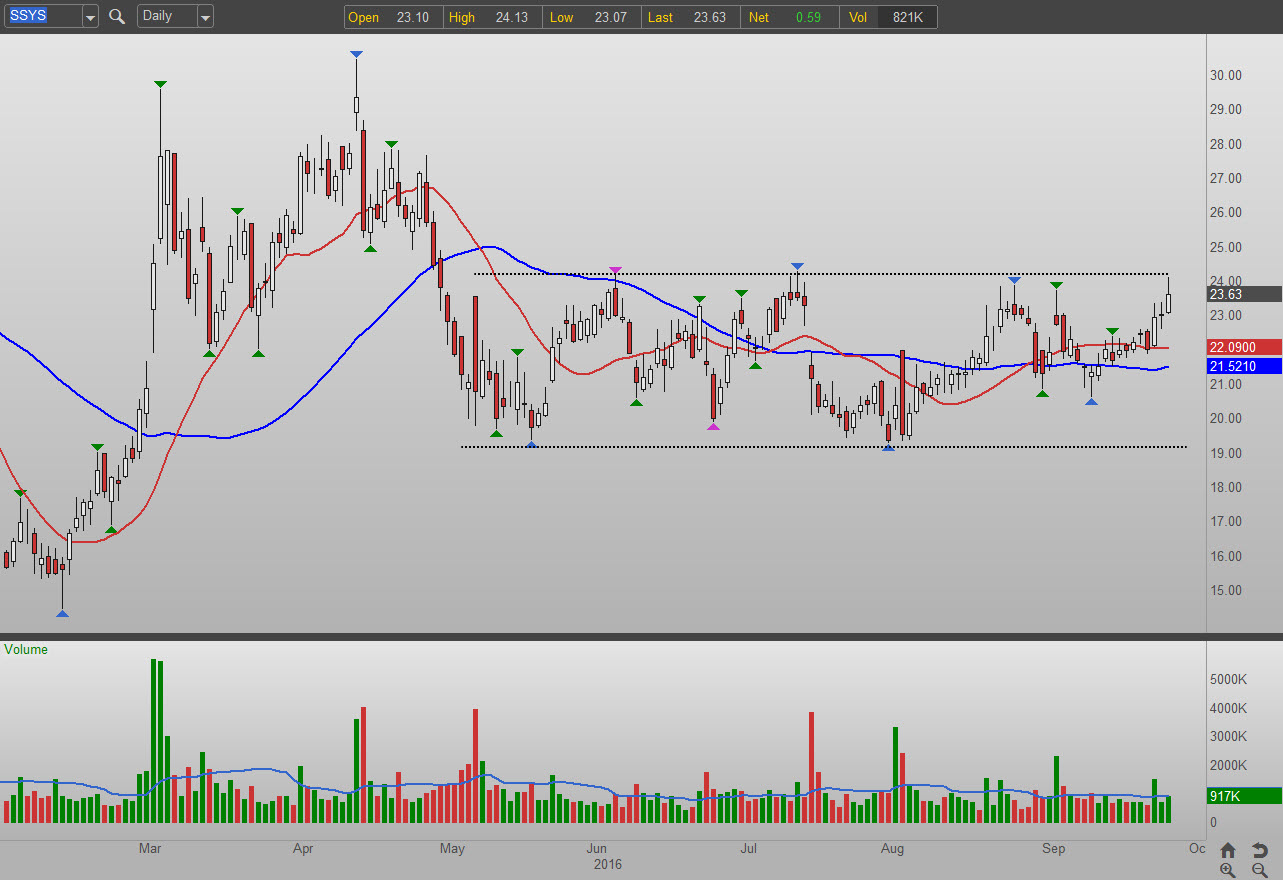The image size is (1283, 880).
Task: Click the home icon to reset chart
Action: pos(1228,850)
